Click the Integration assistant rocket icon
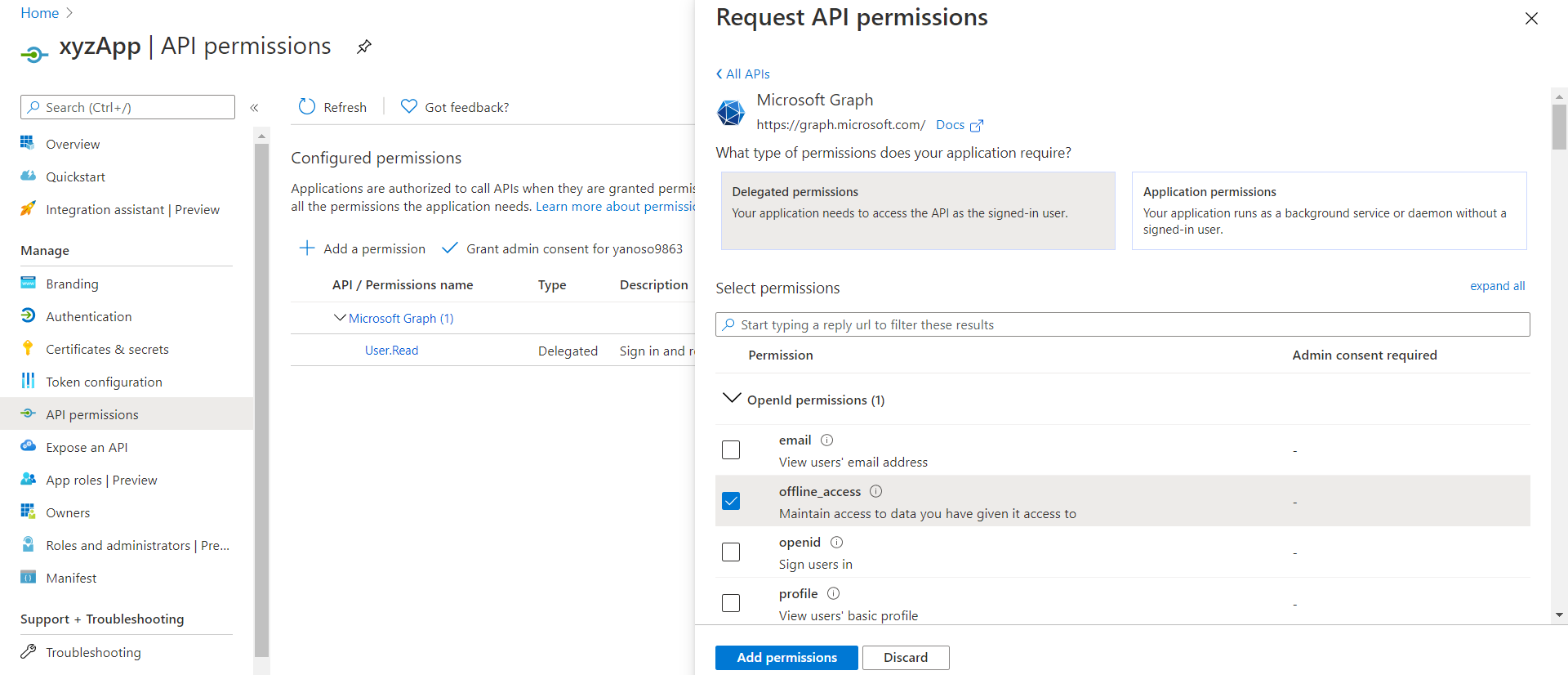This screenshot has height=675, width=1568. coord(28,208)
